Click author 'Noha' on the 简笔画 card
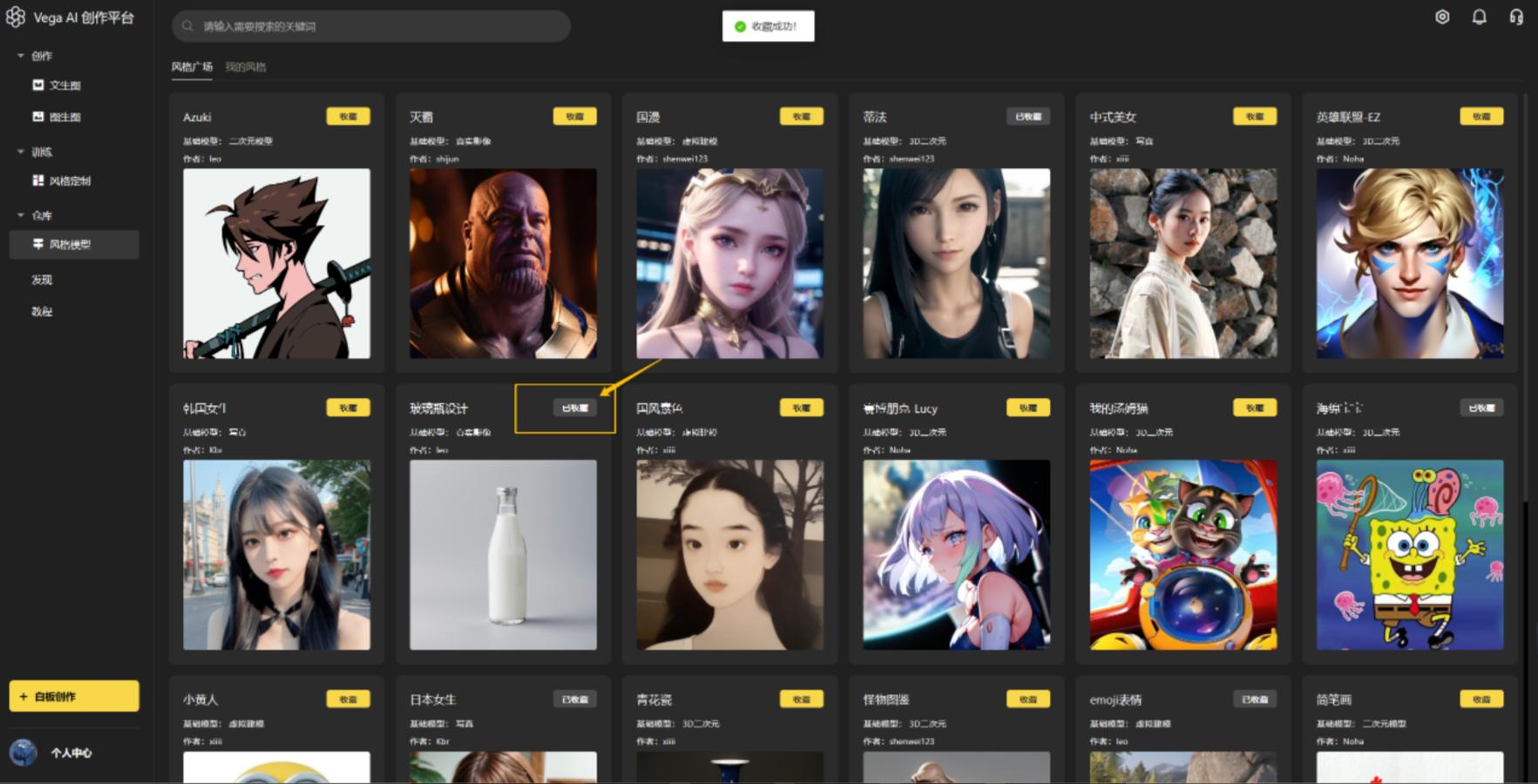The image size is (1538, 784). pyautogui.click(x=1353, y=741)
